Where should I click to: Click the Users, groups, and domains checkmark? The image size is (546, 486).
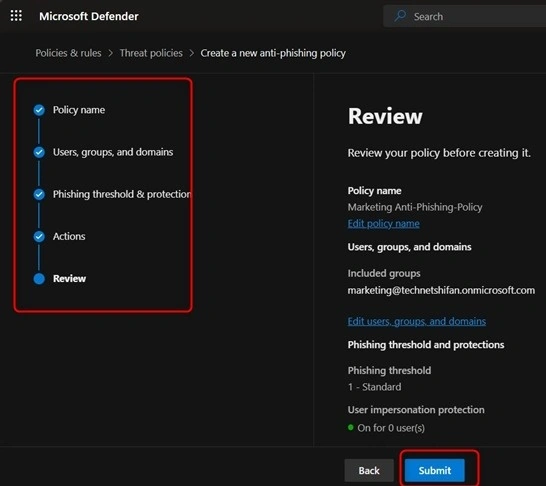[x=39, y=152]
